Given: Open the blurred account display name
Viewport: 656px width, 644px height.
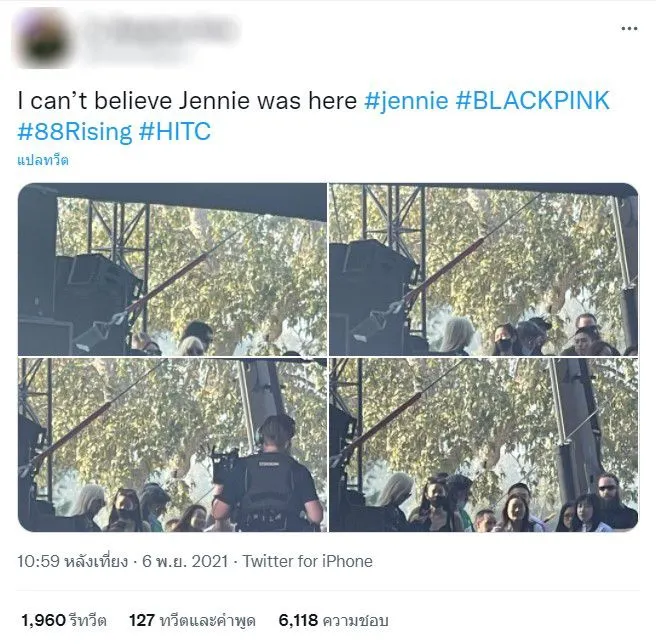Looking at the screenshot, I should click(x=161, y=29).
